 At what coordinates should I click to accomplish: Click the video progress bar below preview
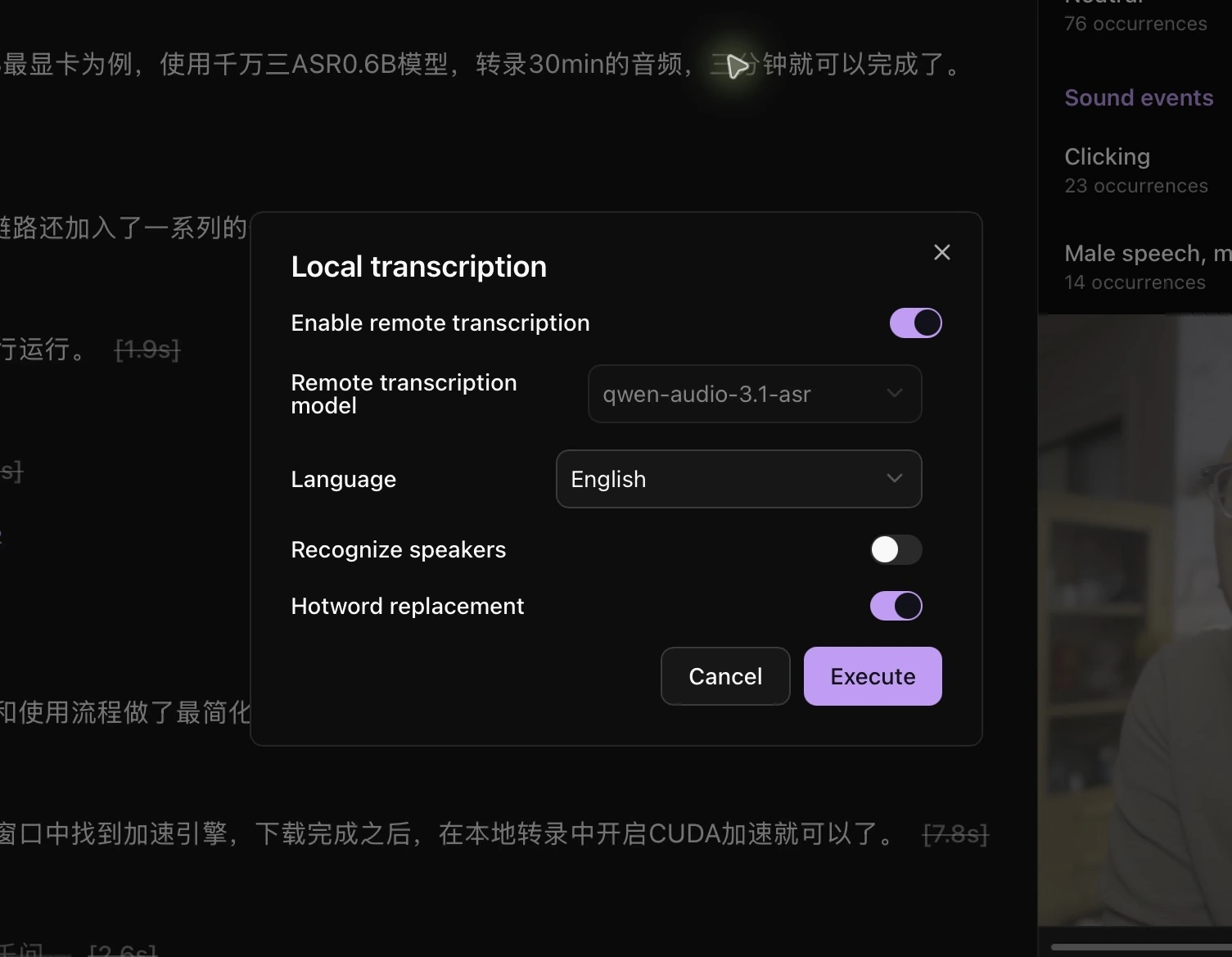[x=1141, y=947]
